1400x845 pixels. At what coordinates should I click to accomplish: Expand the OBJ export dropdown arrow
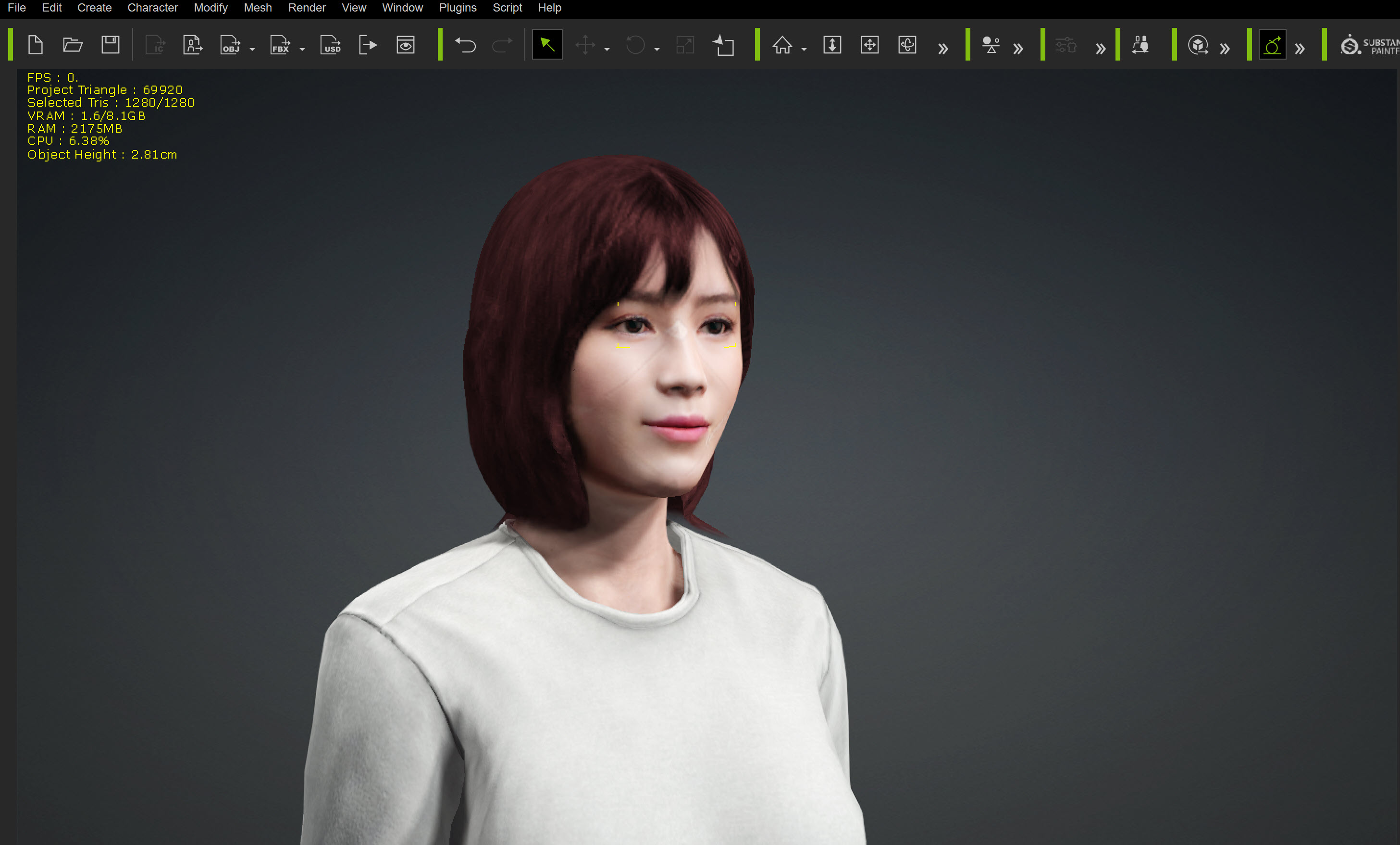(252, 50)
